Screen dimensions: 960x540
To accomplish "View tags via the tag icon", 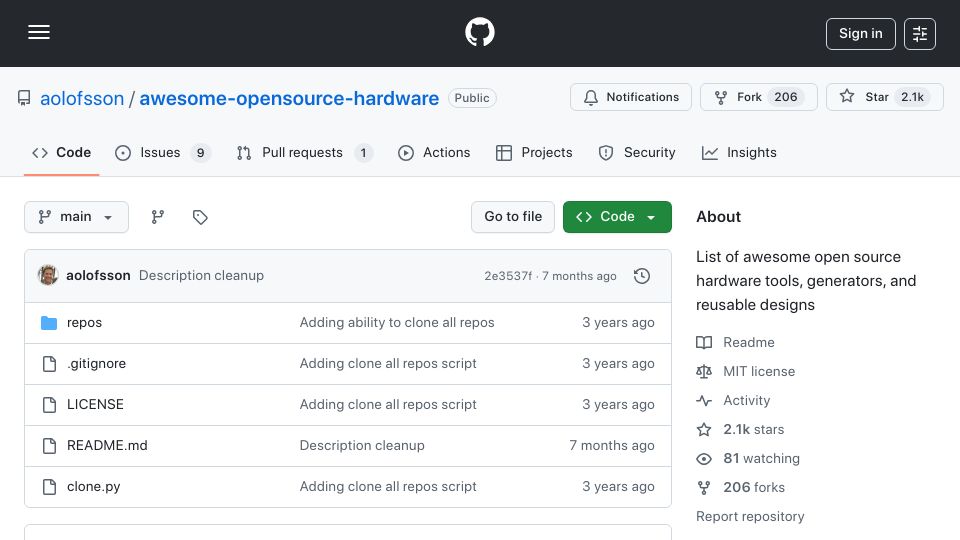I will click(x=200, y=217).
